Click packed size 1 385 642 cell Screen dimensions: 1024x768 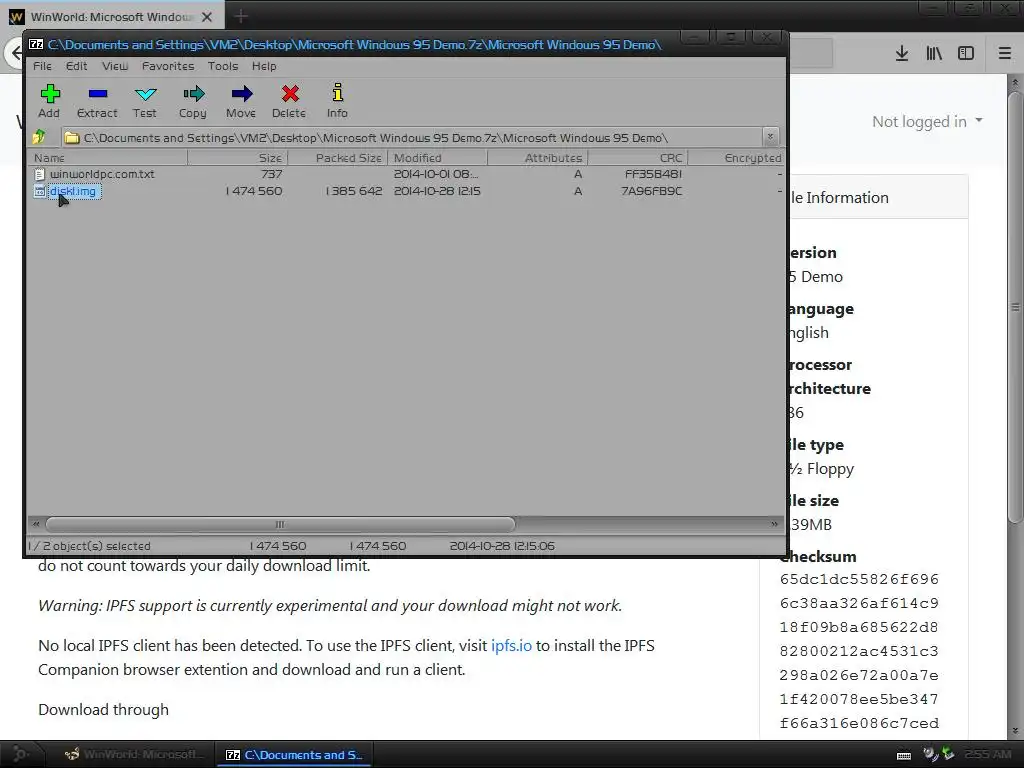tap(353, 191)
